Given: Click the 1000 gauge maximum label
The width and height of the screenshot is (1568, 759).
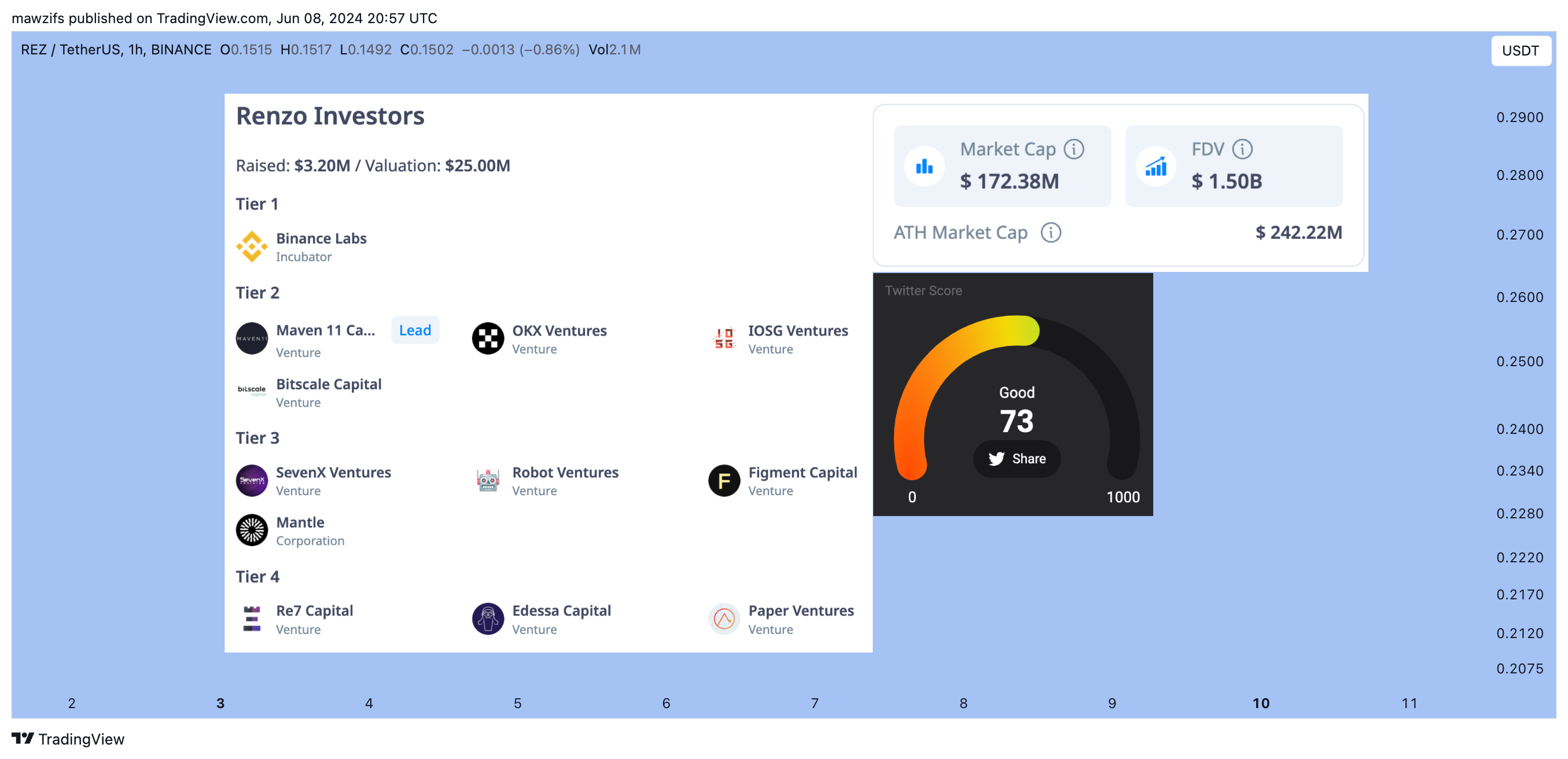Looking at the screenshot, I should tap(1122, 498).
